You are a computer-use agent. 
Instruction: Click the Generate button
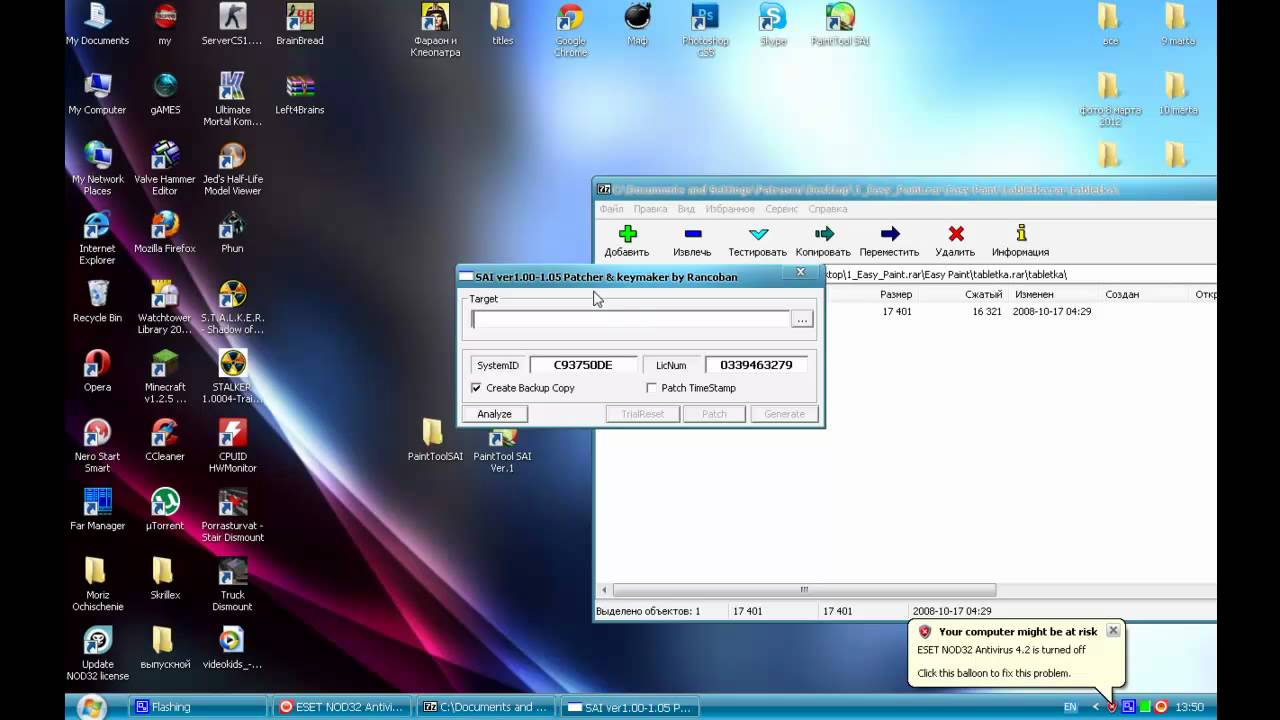(x=784, y=414)
